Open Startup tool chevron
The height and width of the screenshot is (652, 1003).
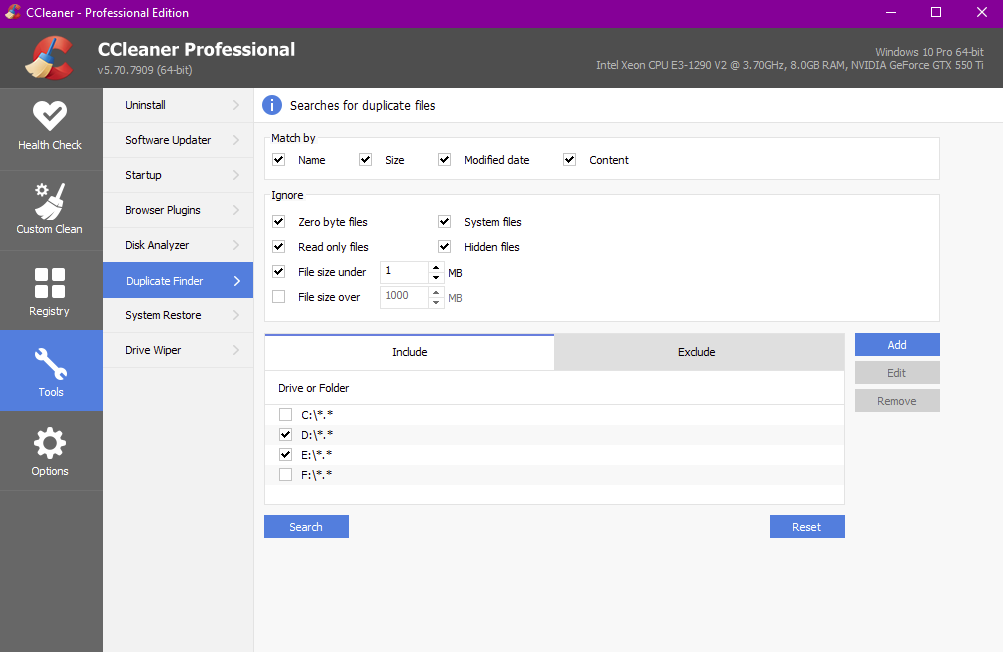[x=236, y=175]
